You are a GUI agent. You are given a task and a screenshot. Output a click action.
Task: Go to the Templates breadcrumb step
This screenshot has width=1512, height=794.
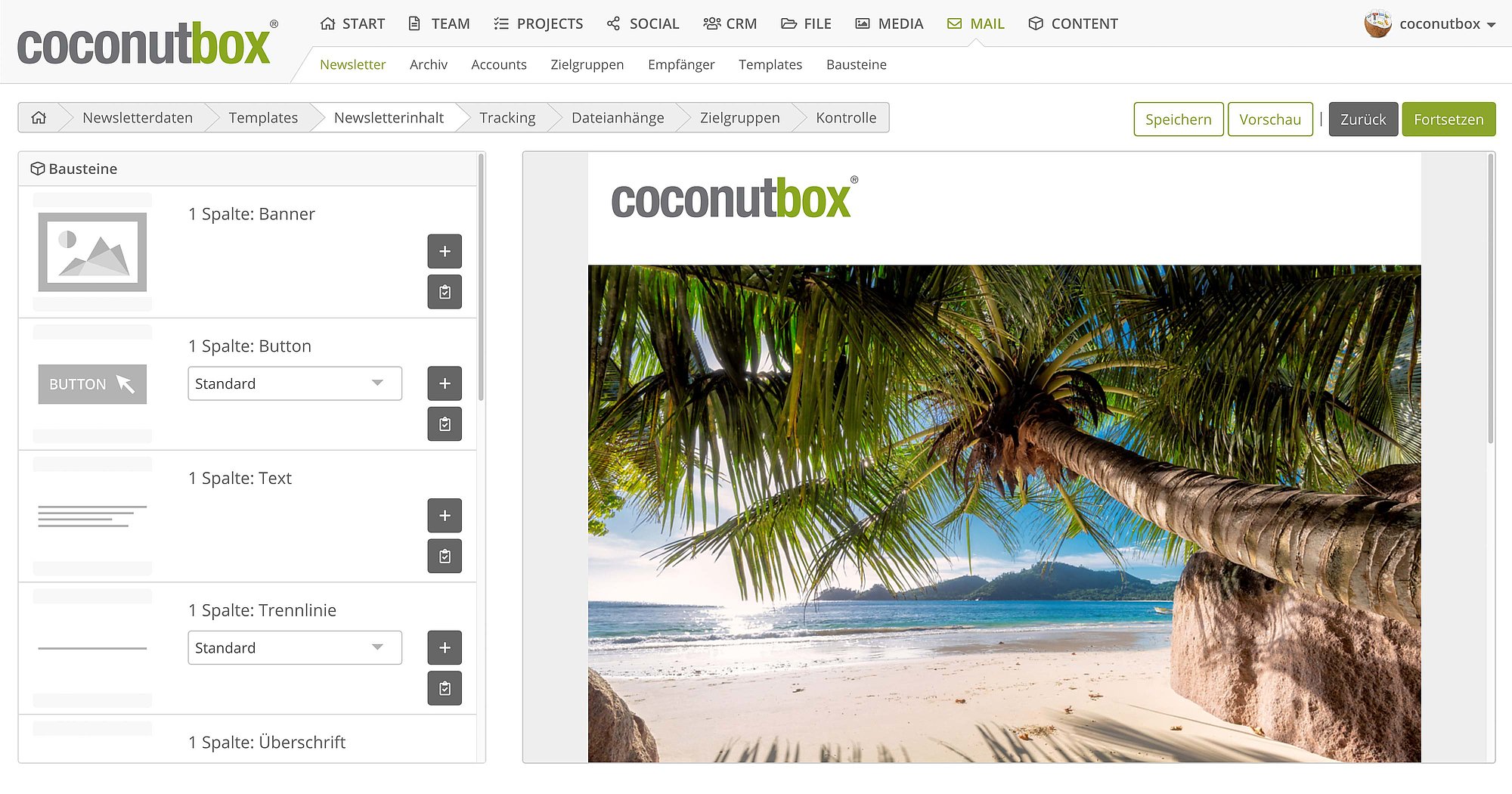tap(263, 118)
